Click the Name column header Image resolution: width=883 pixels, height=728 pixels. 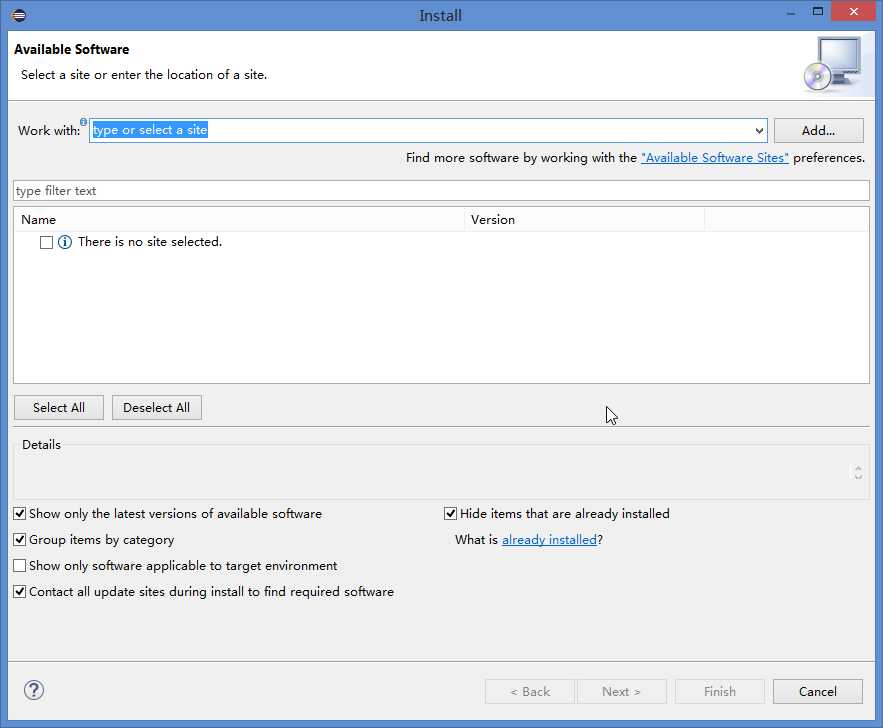coord(239,220)
